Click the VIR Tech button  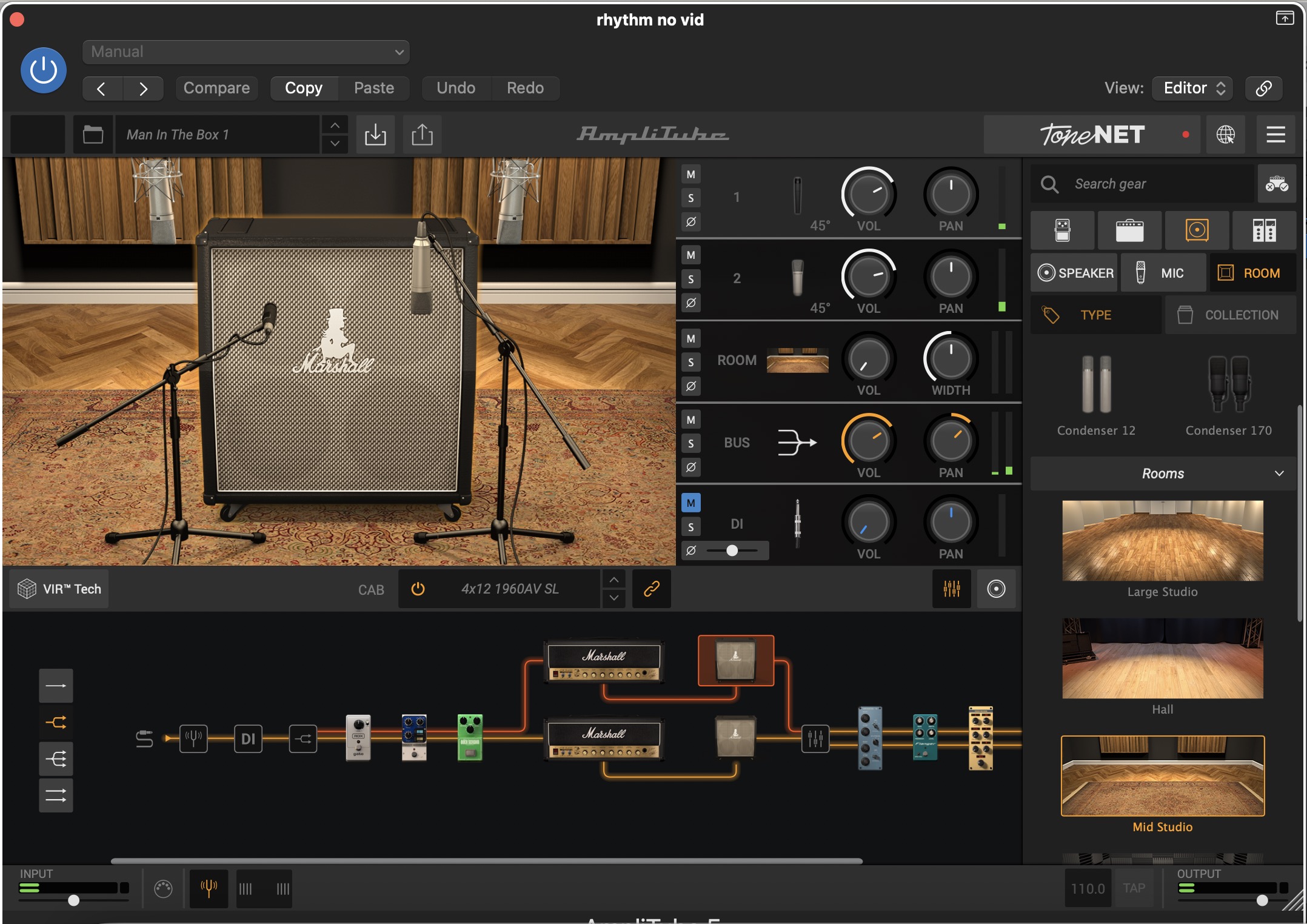point(59,589)
